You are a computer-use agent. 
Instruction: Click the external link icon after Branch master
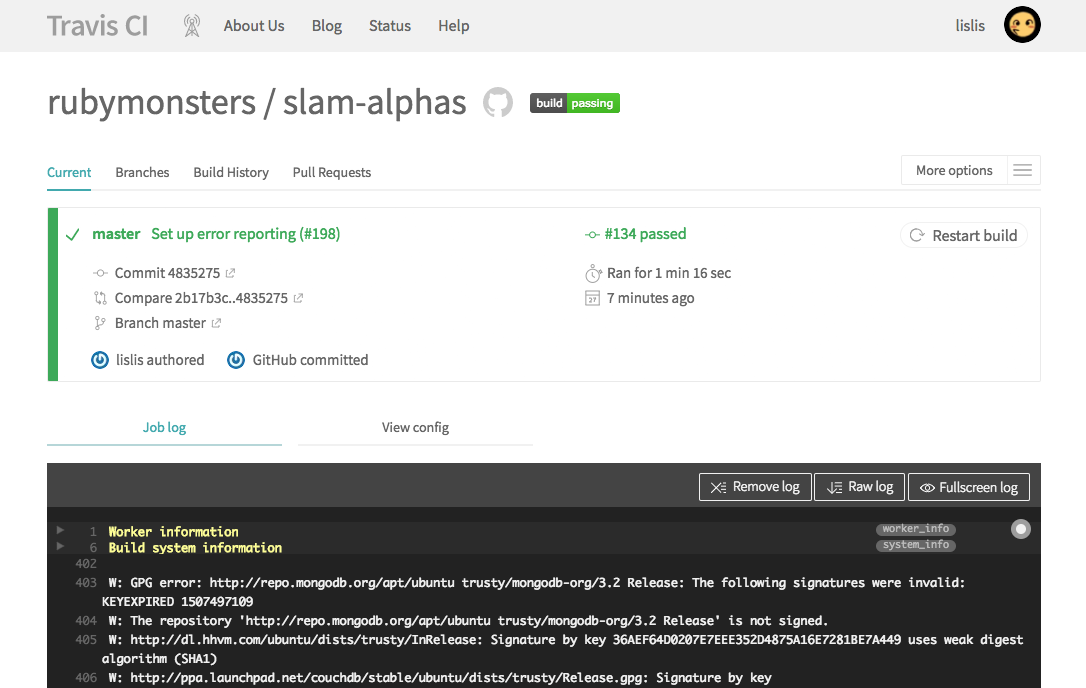pos(216,323)
